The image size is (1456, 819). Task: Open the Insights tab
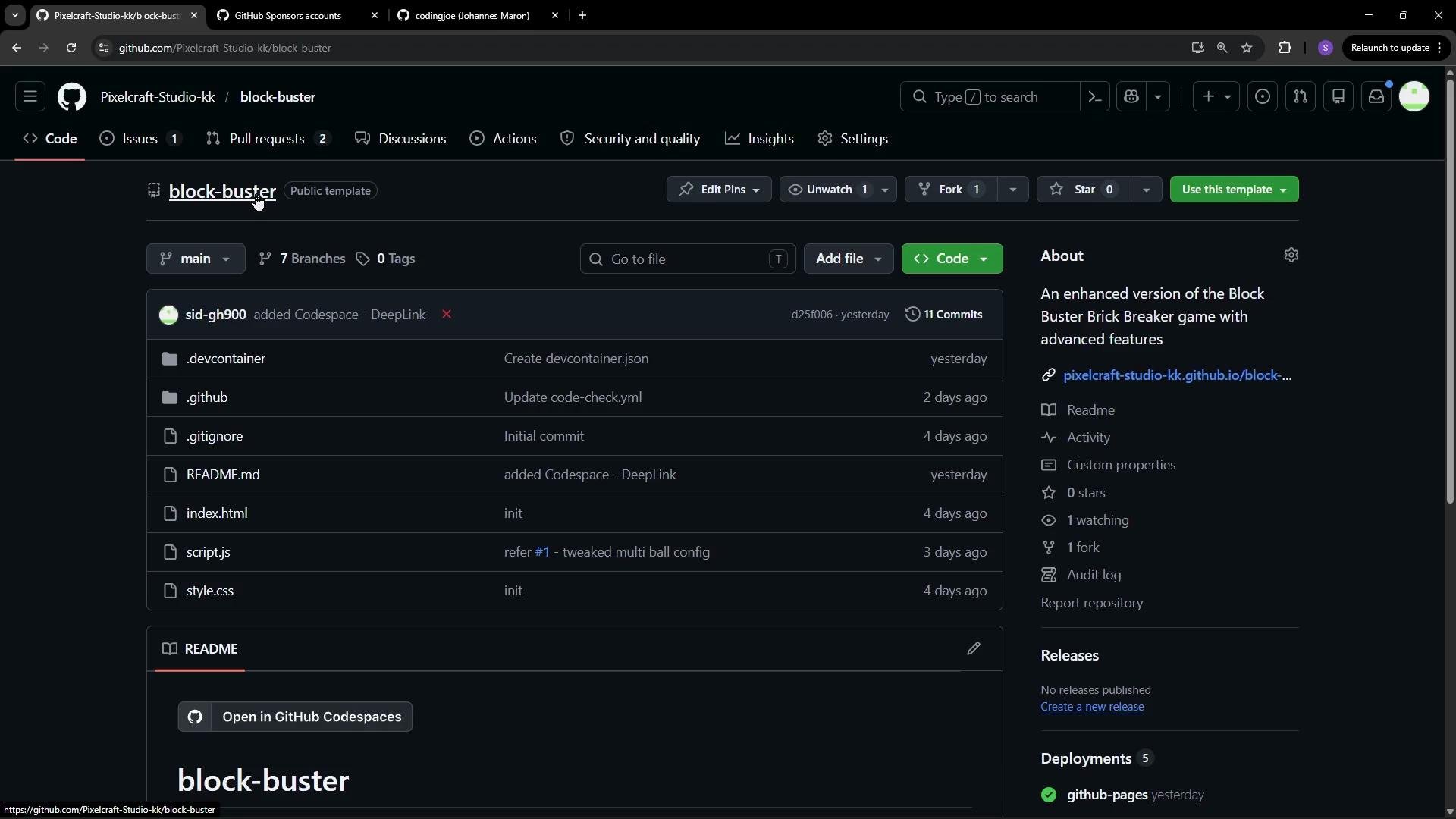760,139
